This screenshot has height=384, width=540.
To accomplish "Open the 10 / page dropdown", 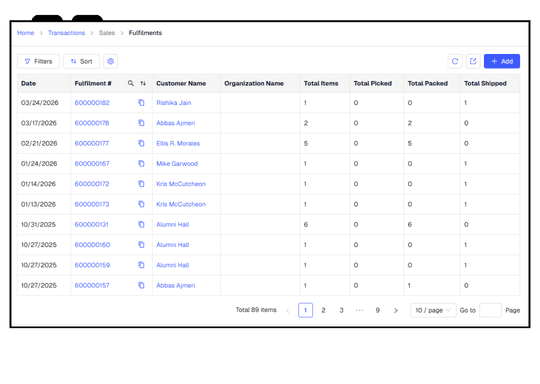I will pyautogui.click(x=433, y=310).
